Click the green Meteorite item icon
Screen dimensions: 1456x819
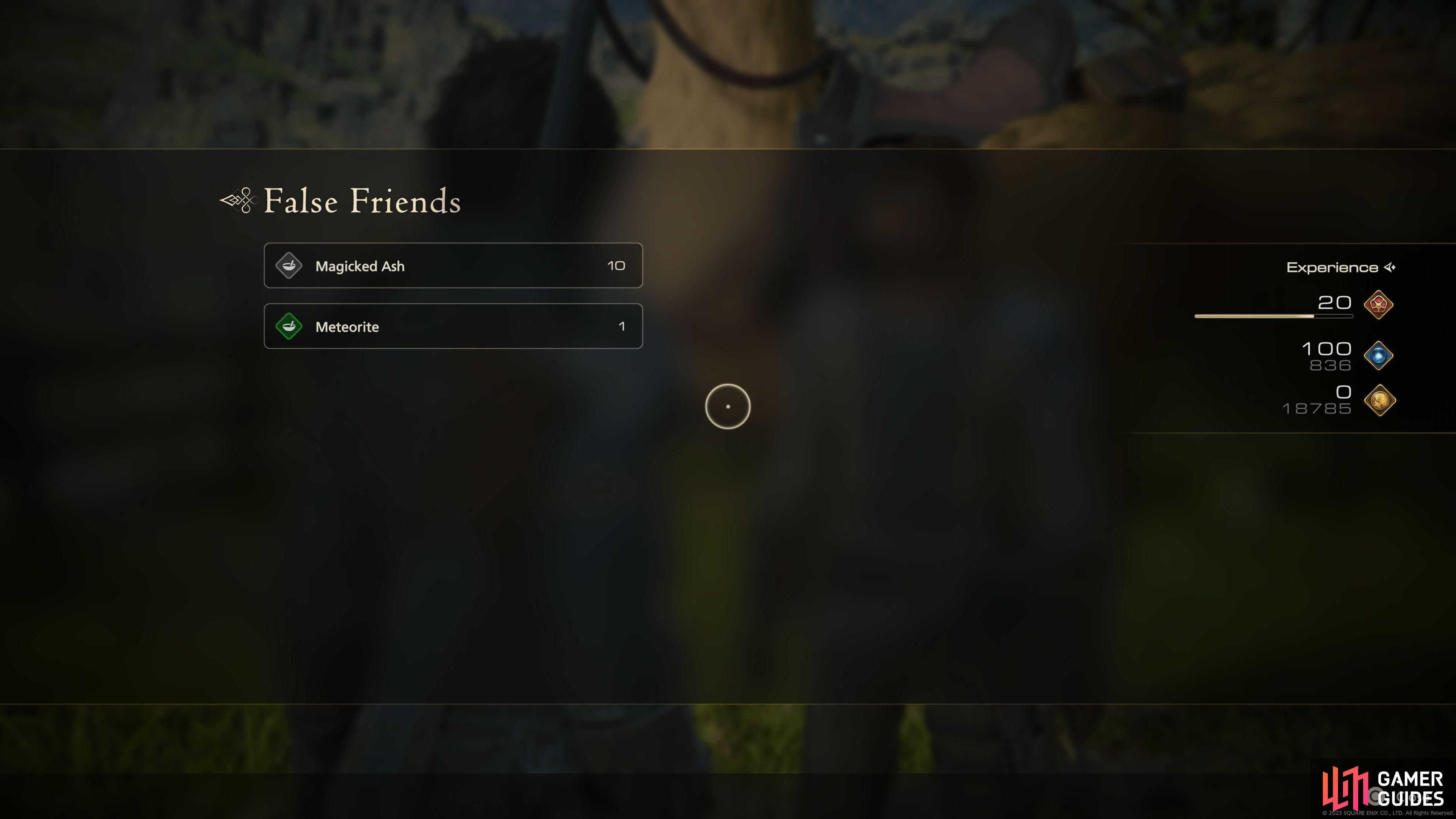point(289,326)
